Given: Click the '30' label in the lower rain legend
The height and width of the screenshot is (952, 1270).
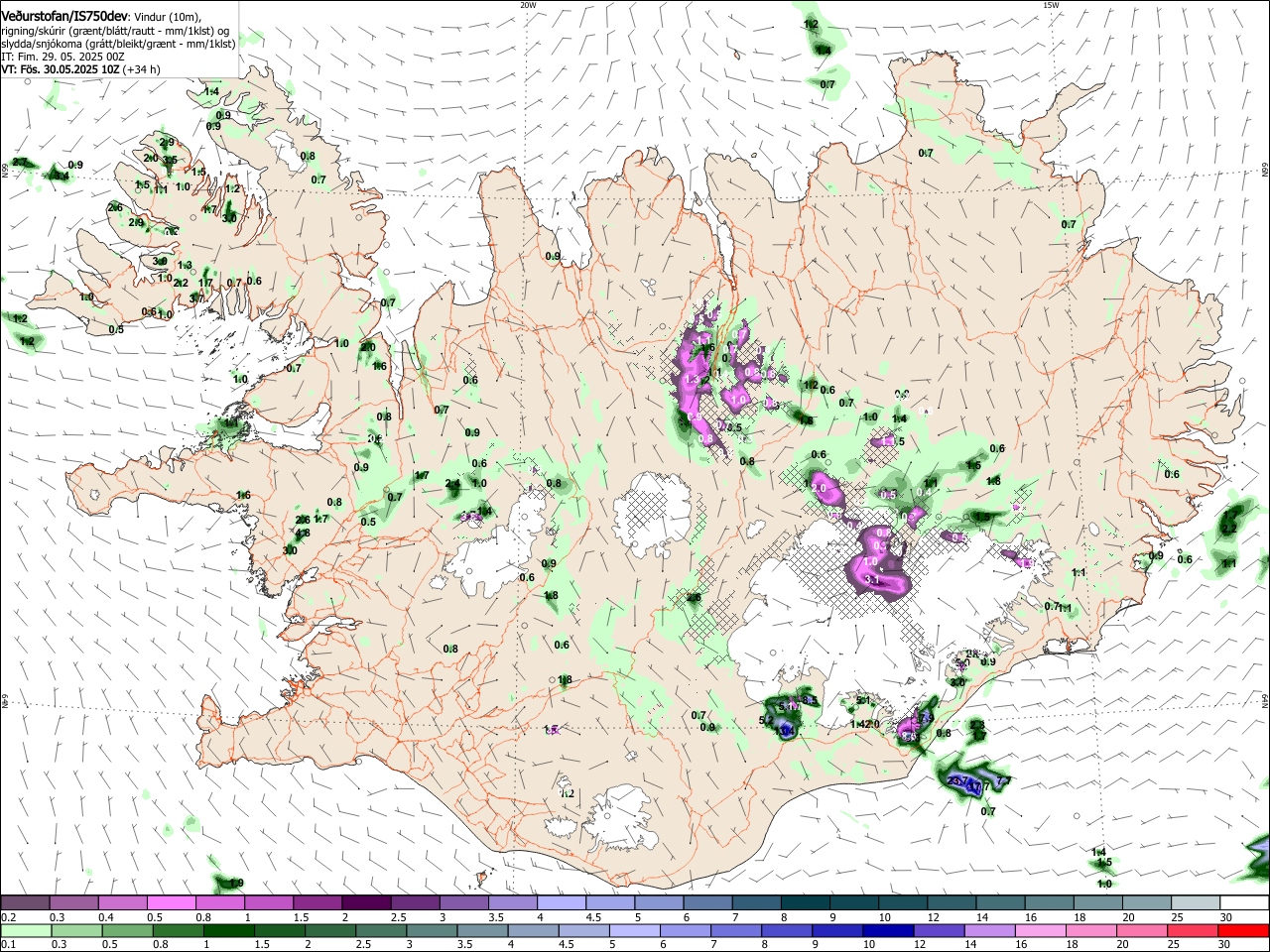Looking at the screenshot, I should 1225,944.
